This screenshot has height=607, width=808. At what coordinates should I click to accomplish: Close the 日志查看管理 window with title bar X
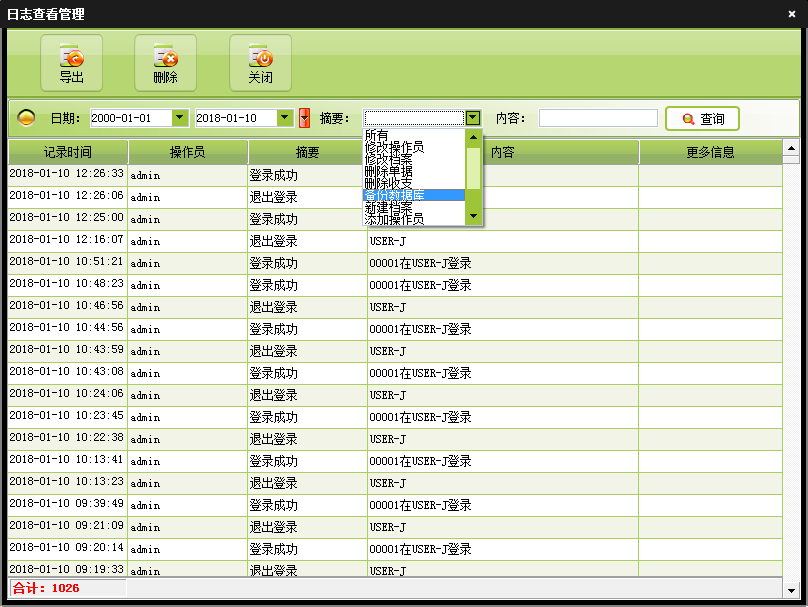click(792, 14)
